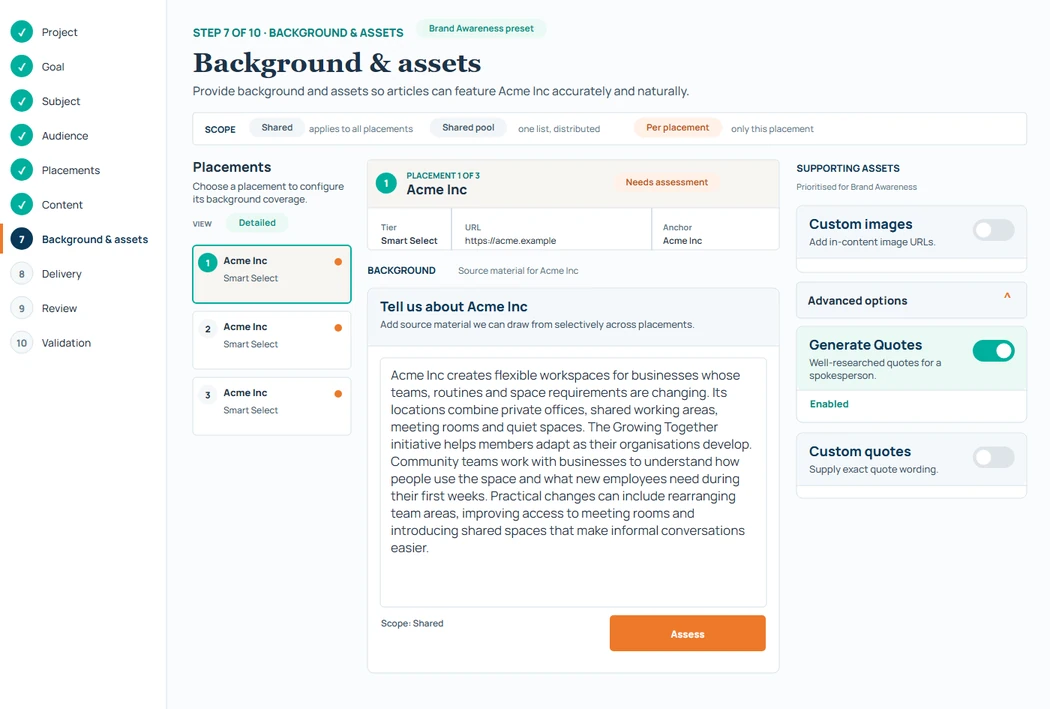This screenshot has height=709, width=1050.
Task: Click the Audience step checkmark icon
Action: coord(22,135)
